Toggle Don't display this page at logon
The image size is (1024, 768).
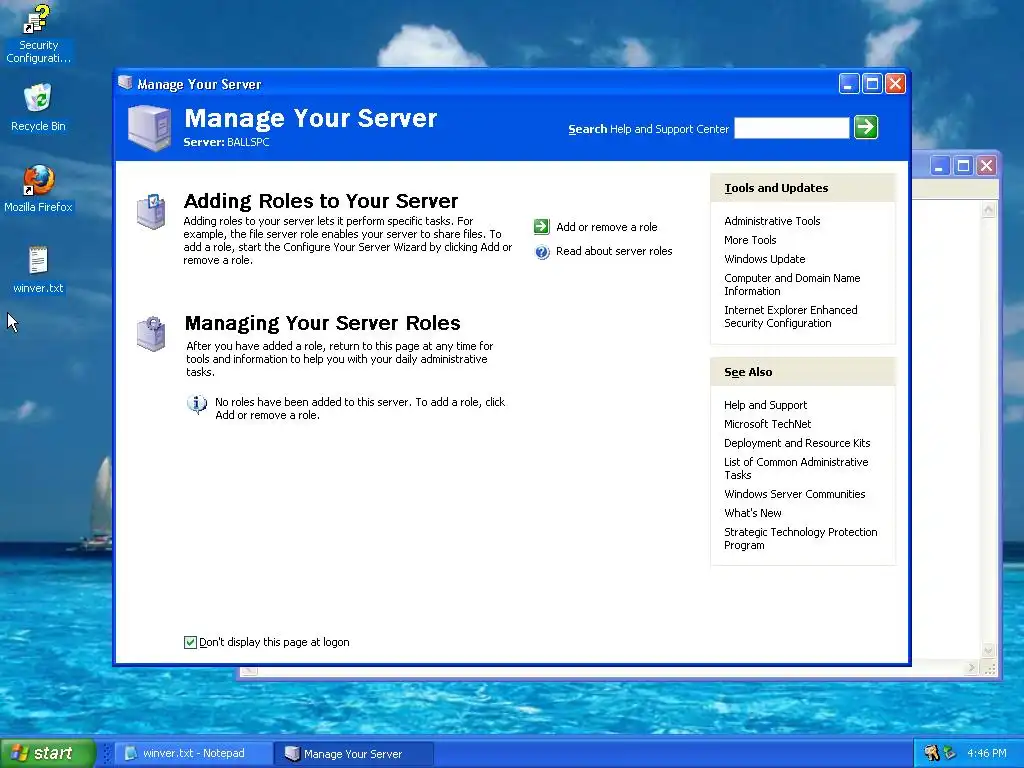tap(190, 643)
